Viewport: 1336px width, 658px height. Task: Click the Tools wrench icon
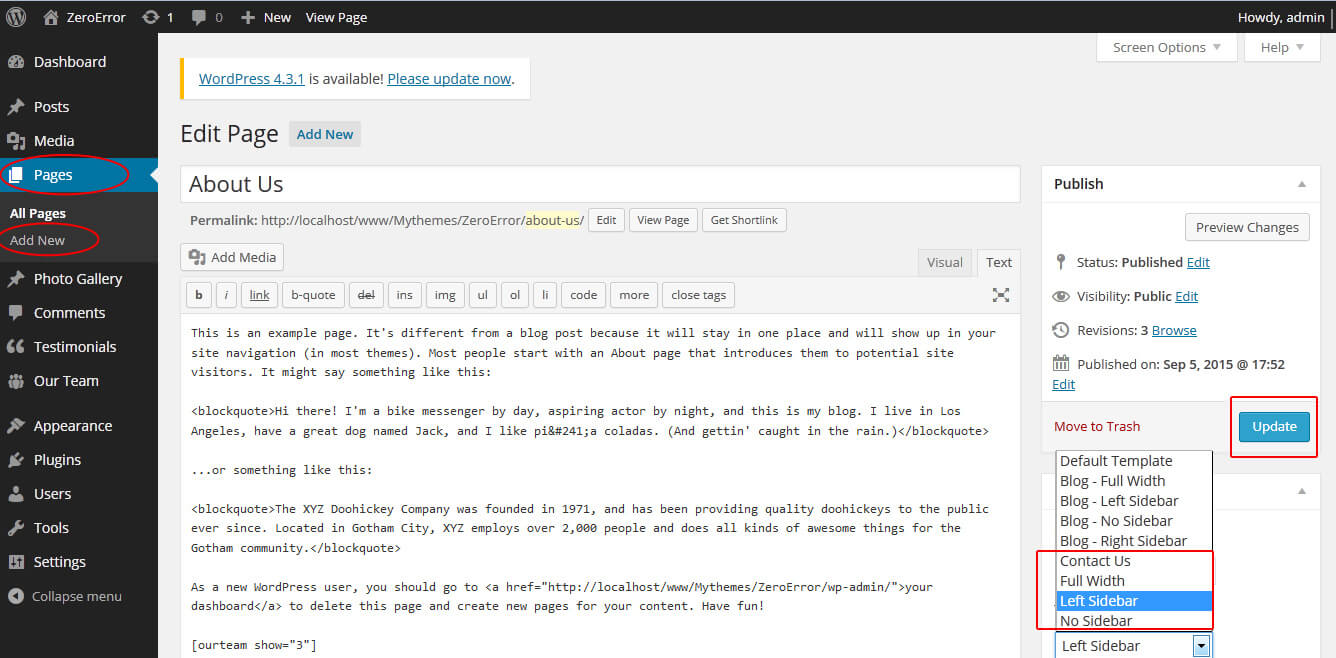pyautogui.click(x=15, y=528)
